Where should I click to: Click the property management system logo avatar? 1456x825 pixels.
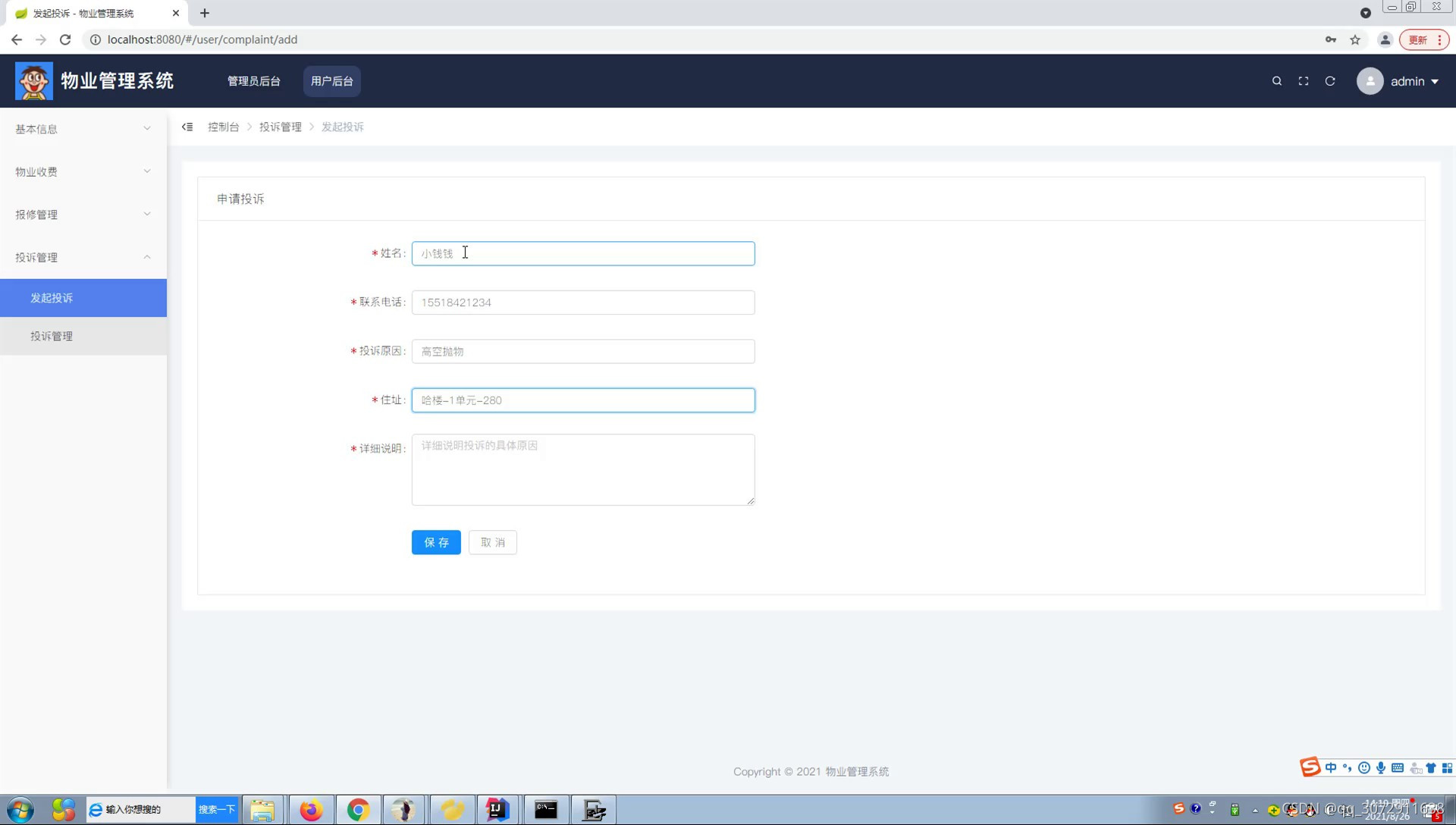(34, 81)
